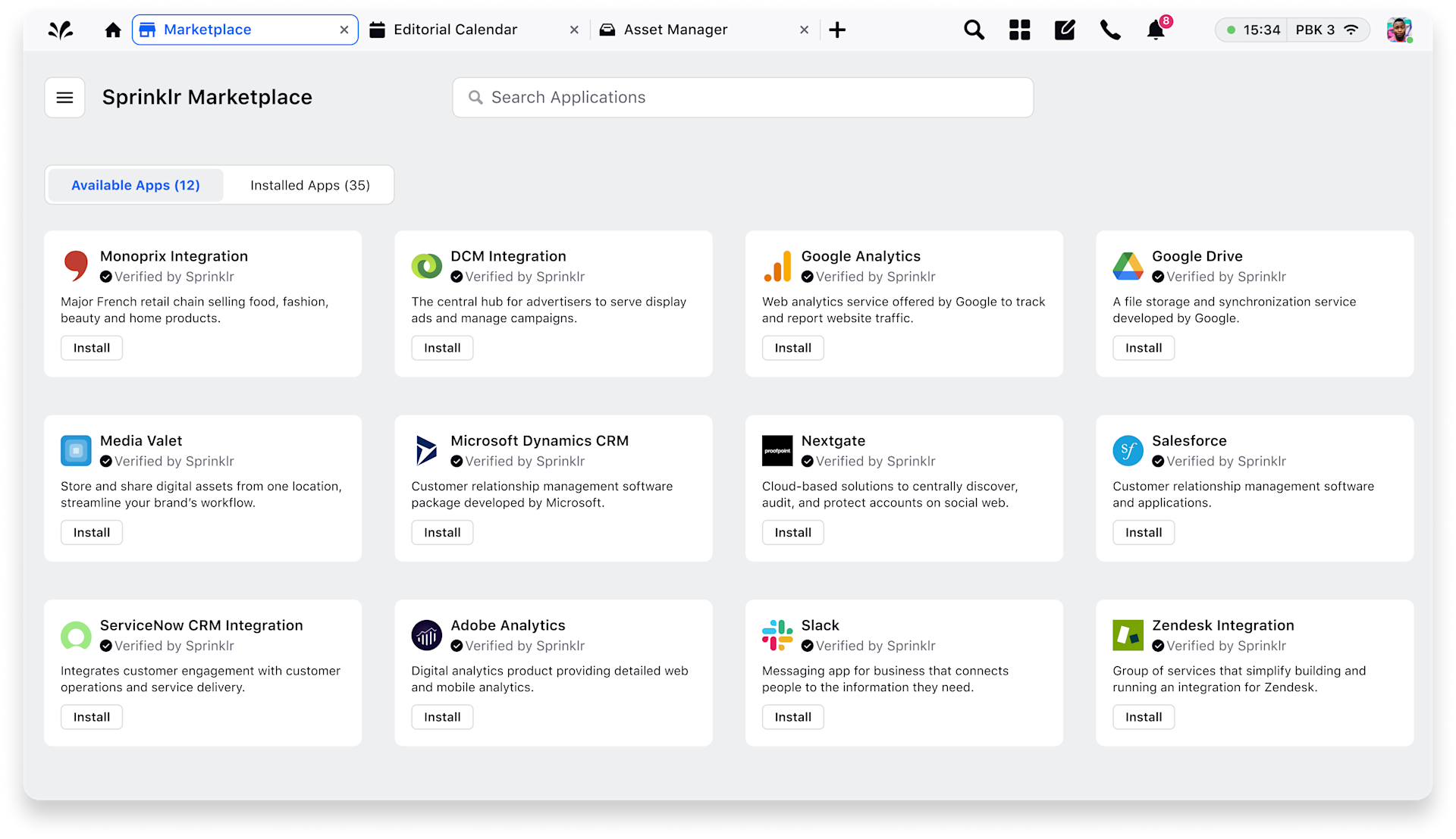1456x839 pixels.
Task: Click the Slack app logo
Action: (777, 635)
